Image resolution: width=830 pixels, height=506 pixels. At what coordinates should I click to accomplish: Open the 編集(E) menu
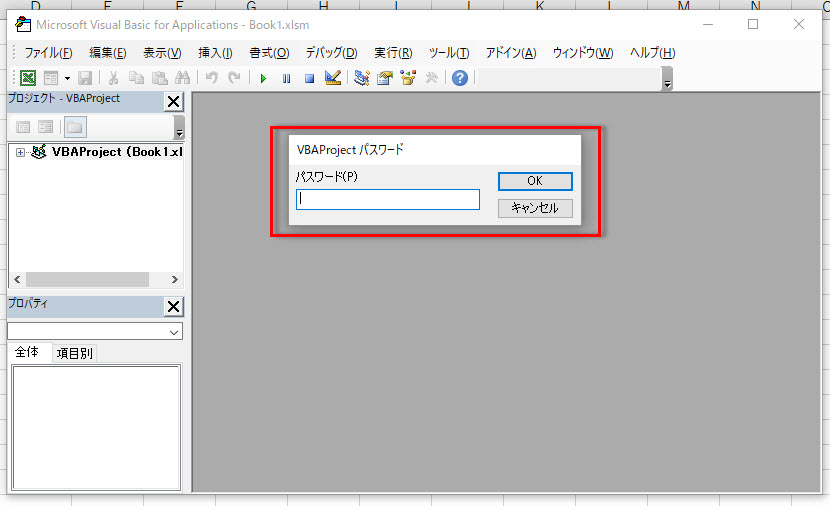tap(107, 53)
